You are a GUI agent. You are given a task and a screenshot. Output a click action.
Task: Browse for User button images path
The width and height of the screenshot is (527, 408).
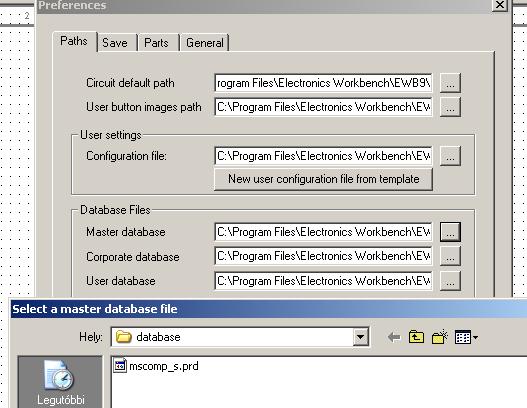click(x=450, y=107)
